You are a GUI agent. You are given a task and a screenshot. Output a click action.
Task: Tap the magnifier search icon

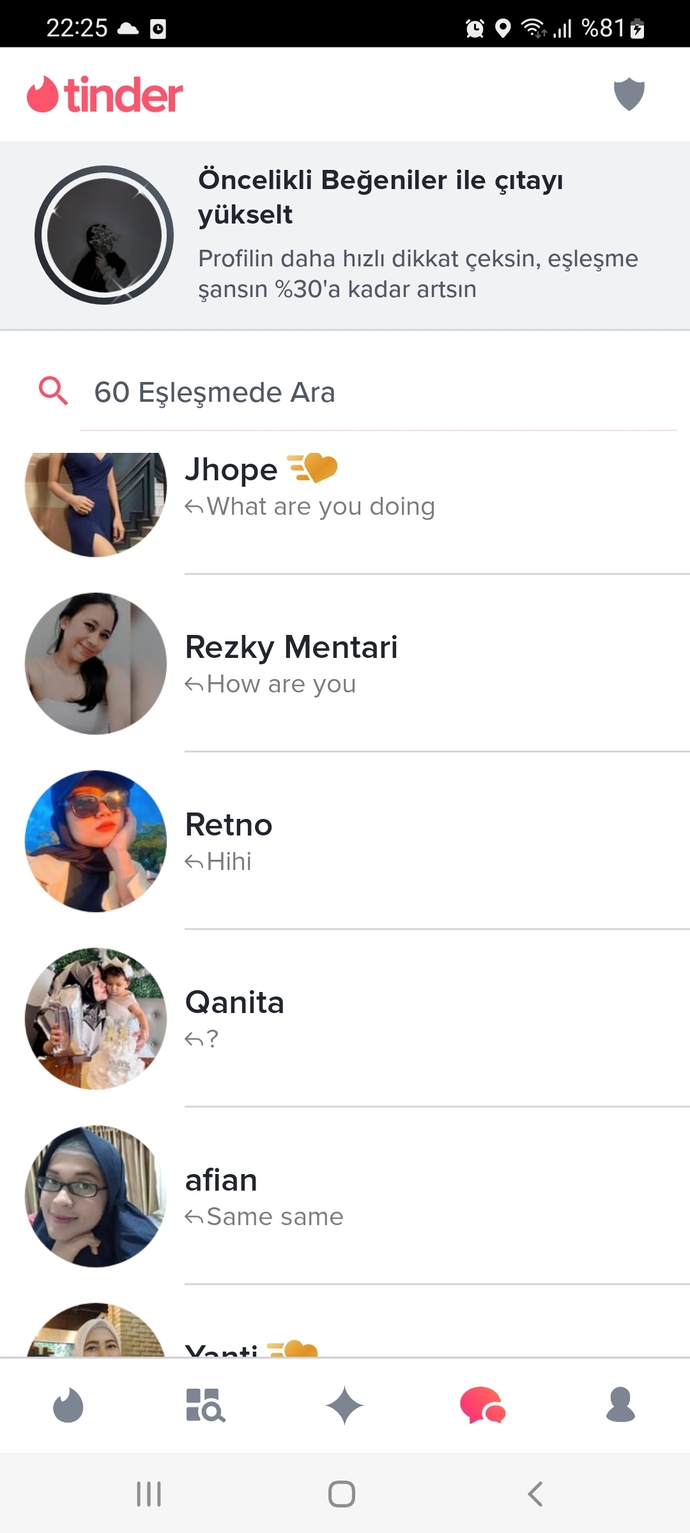click(x=53, y=391)
